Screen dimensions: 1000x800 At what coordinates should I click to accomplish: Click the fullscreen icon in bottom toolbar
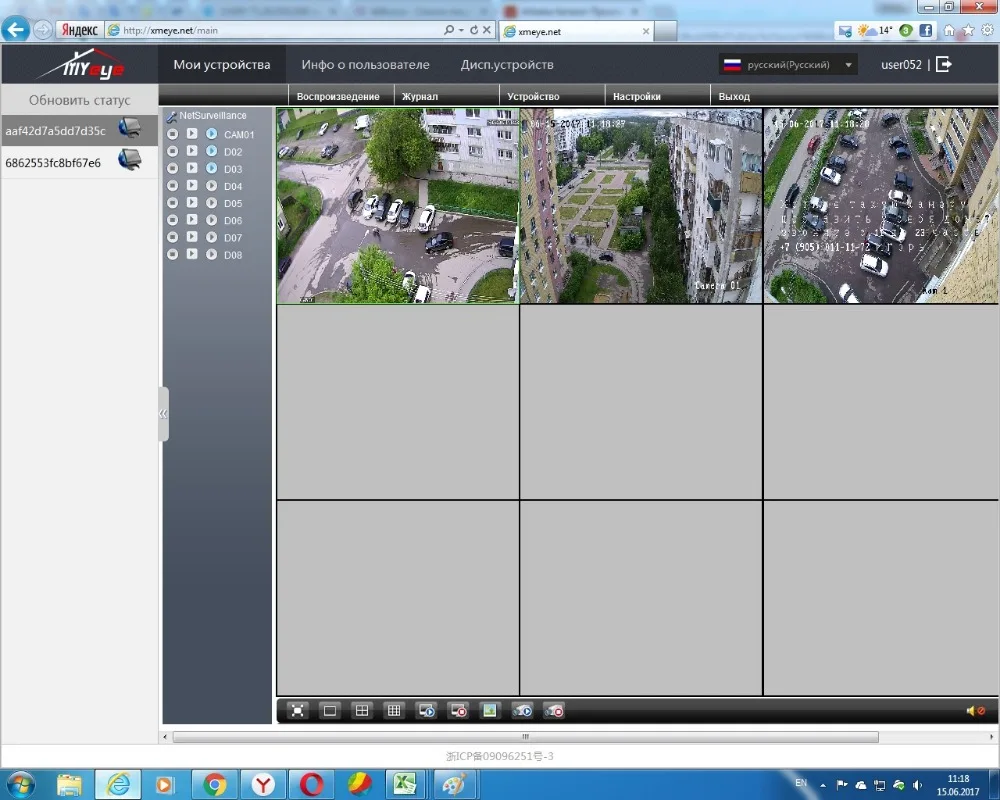click(297, 710)
